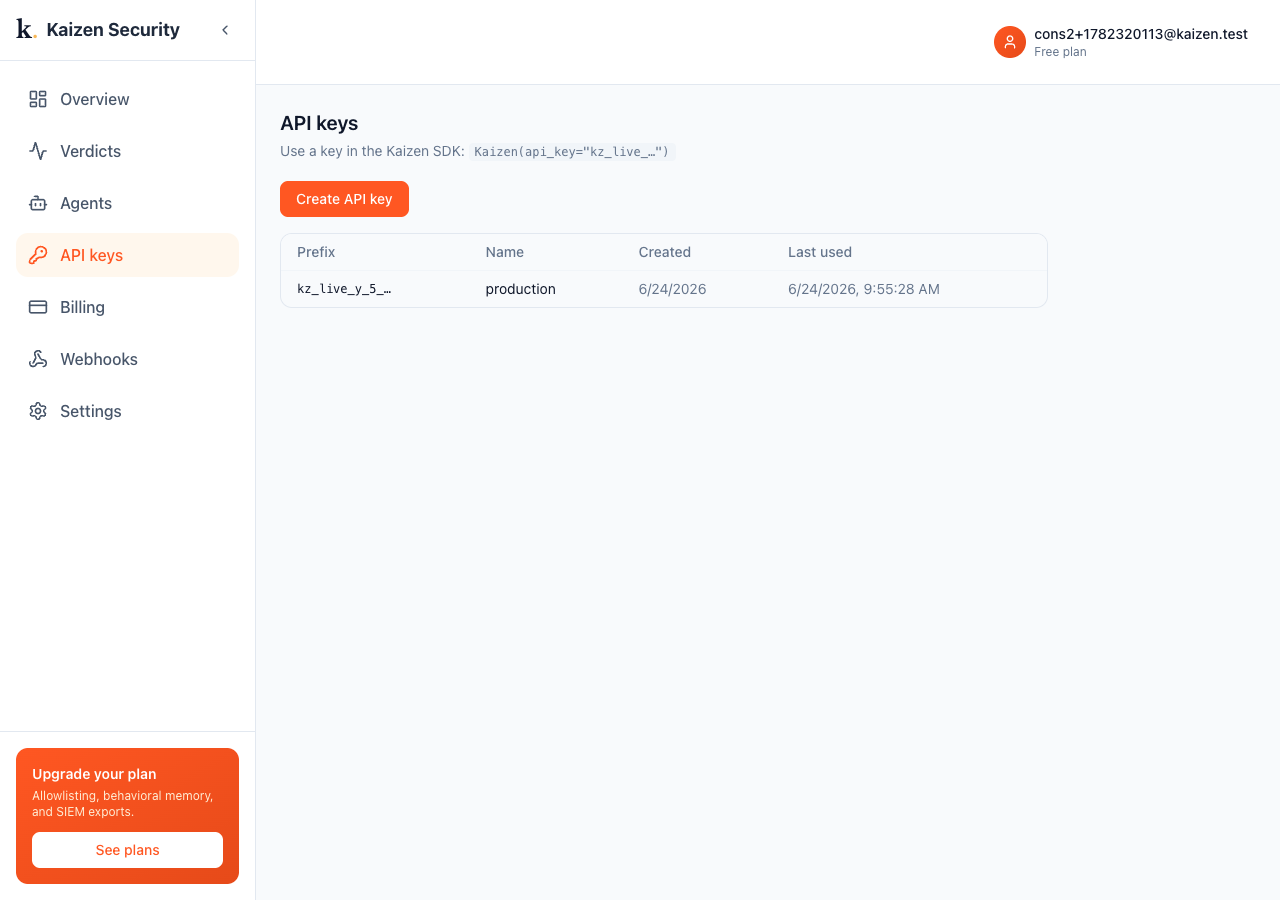Click the Name column header
1280x900 pixels.
click(x=505, y=252)
